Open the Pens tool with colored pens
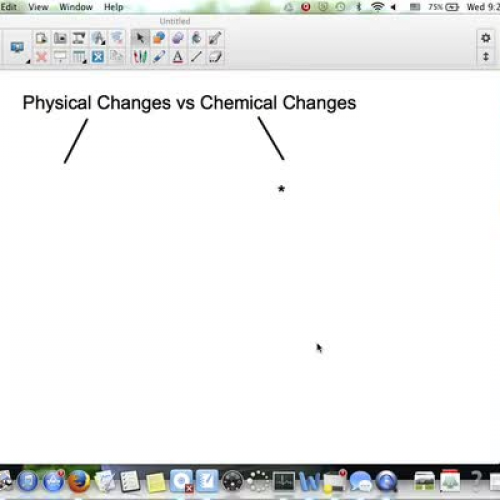This screenshot has width=500, height=500. (140, 57)
